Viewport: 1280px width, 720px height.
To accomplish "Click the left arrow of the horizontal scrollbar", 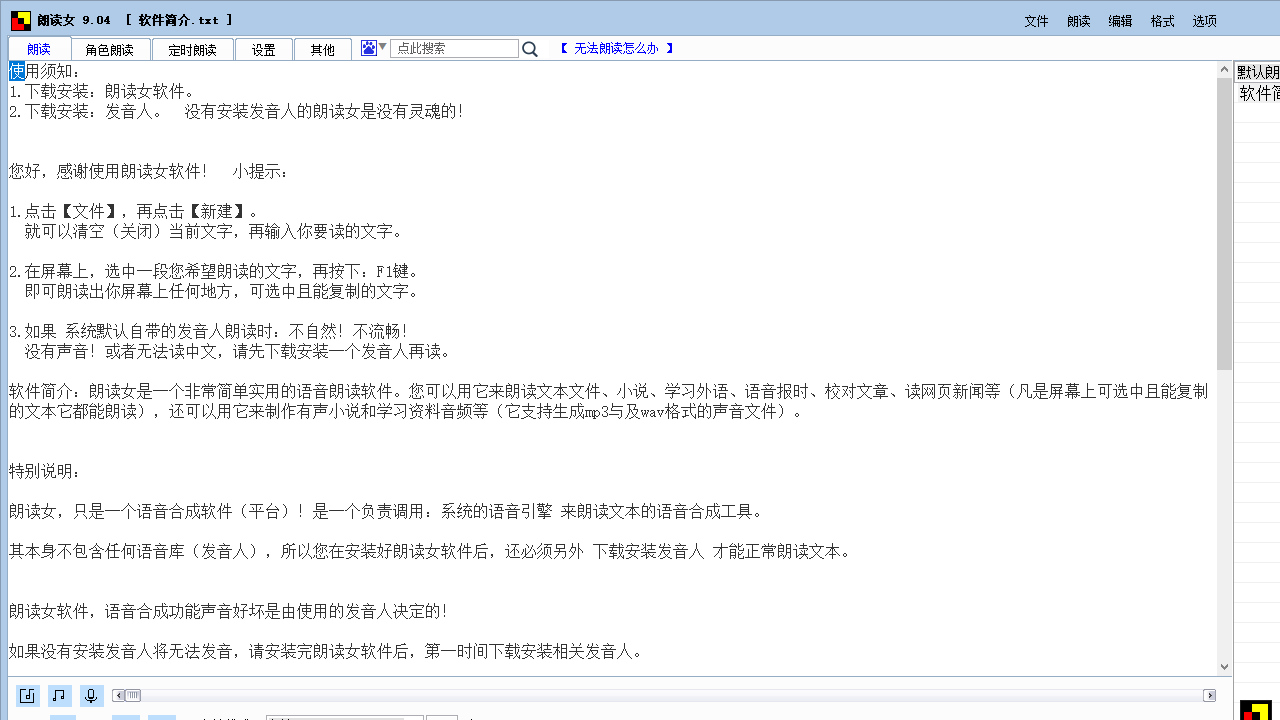I will (x=116, y=695).
